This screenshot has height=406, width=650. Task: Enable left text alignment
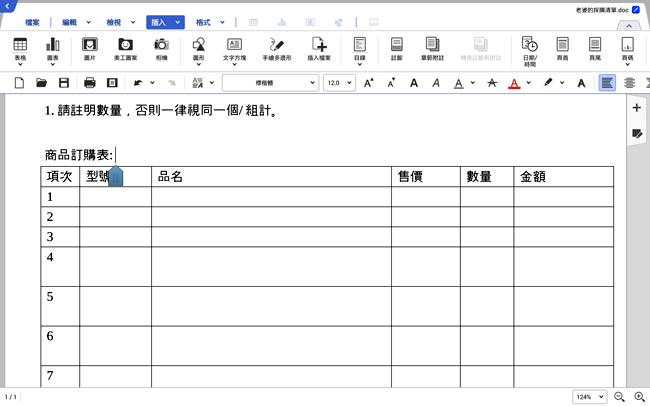607,83
